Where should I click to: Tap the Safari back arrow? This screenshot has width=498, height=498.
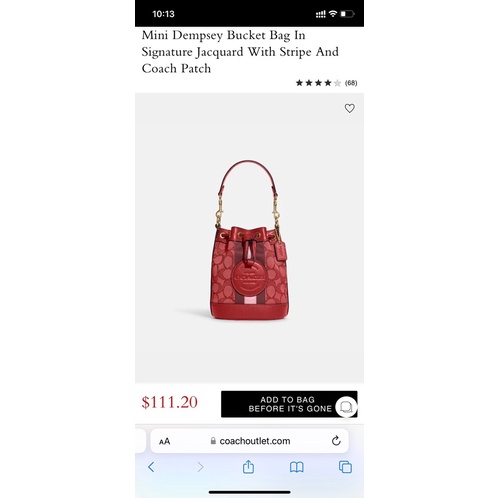[151, 467]
